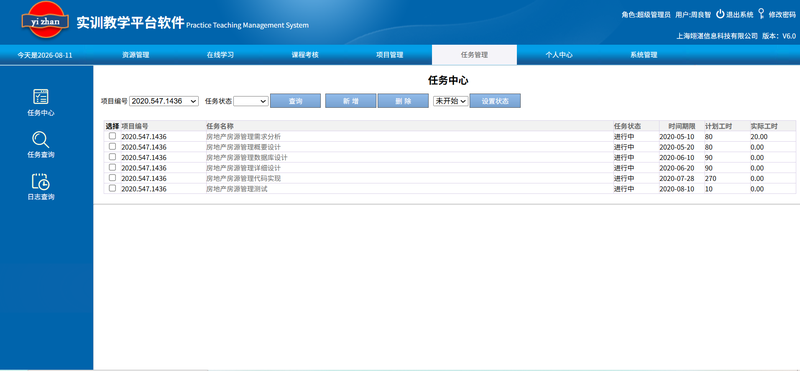Click the 退出系统 link text
Screen dimensions: 800x371
click(x=740, y=15)
